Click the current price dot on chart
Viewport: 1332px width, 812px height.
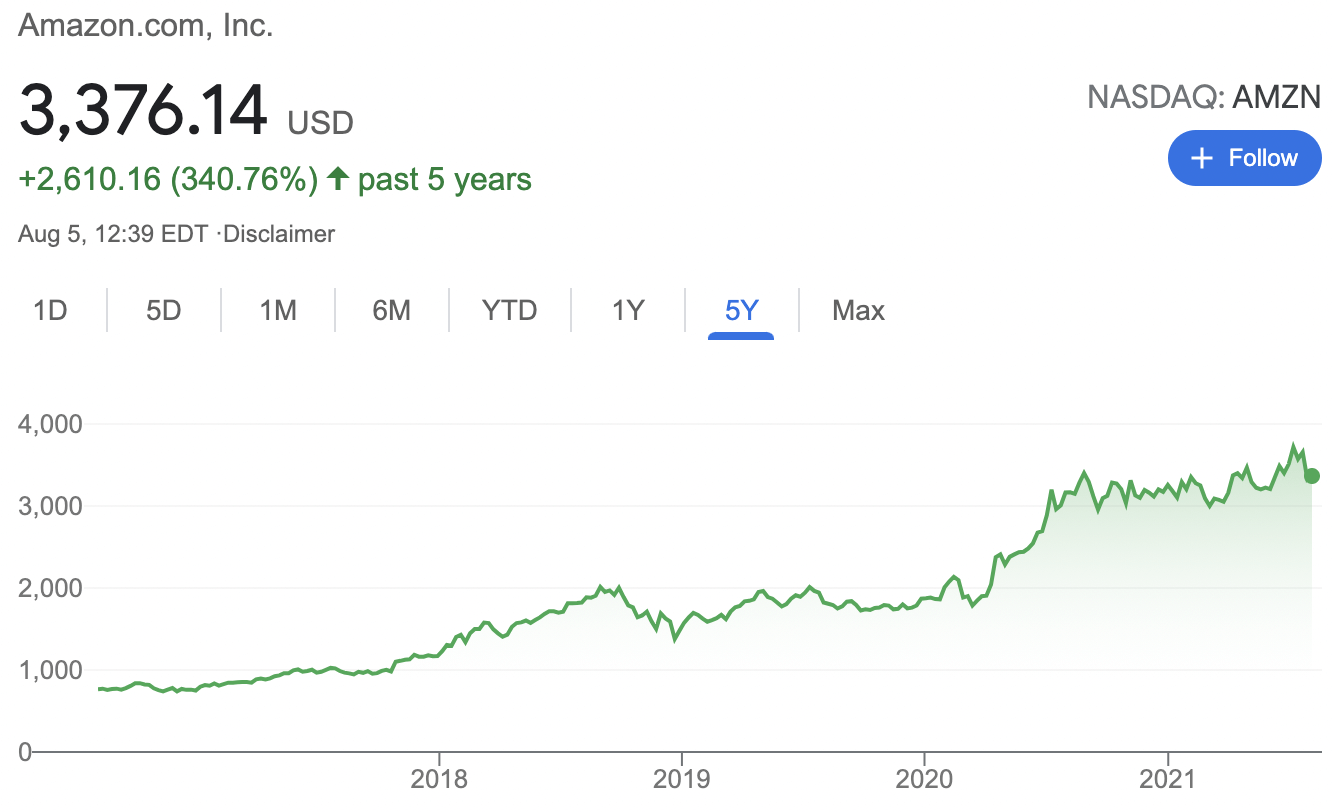[1312, 475]
